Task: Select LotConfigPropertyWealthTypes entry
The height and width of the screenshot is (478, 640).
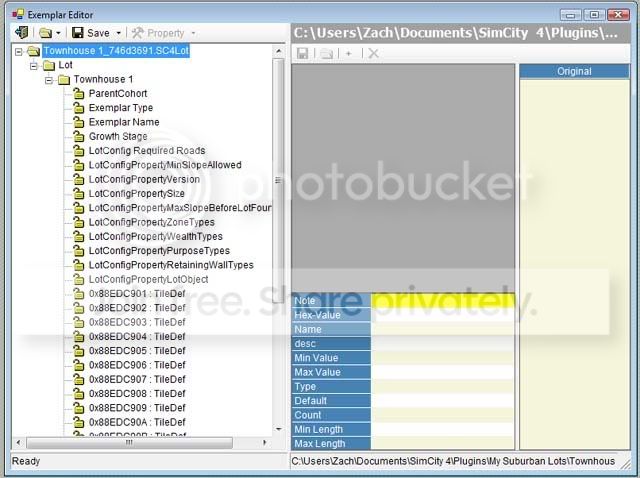Action: [x=156, y=236]
